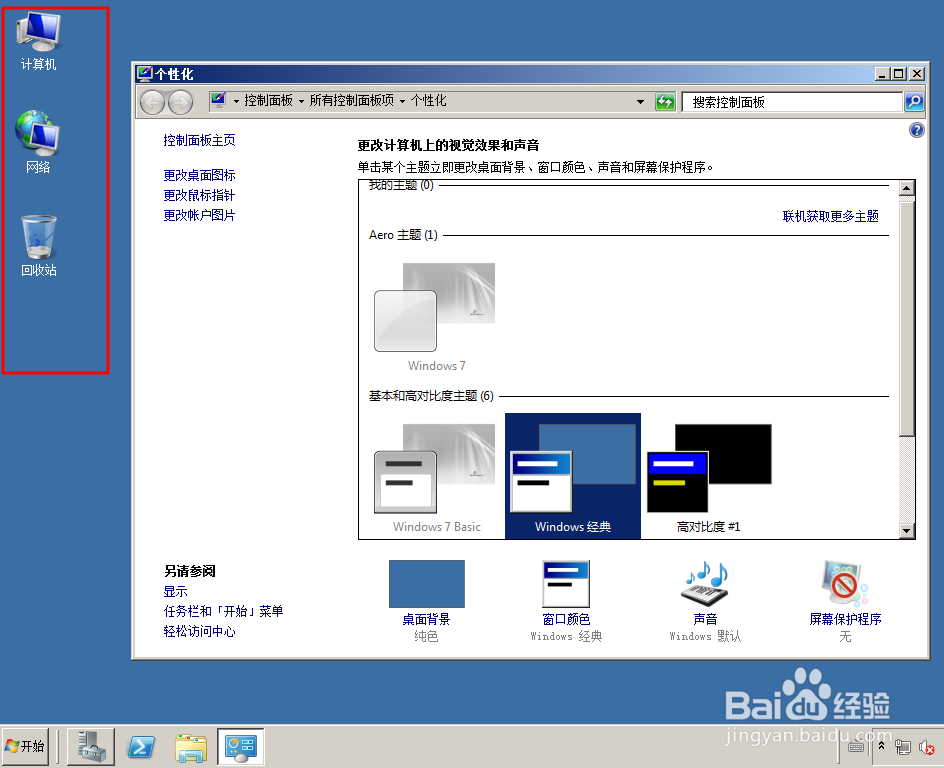The height and width of the screenshot is (768, 944).
Task: Show hidden tray icons arrow
Action: click(x=881, y=745)
